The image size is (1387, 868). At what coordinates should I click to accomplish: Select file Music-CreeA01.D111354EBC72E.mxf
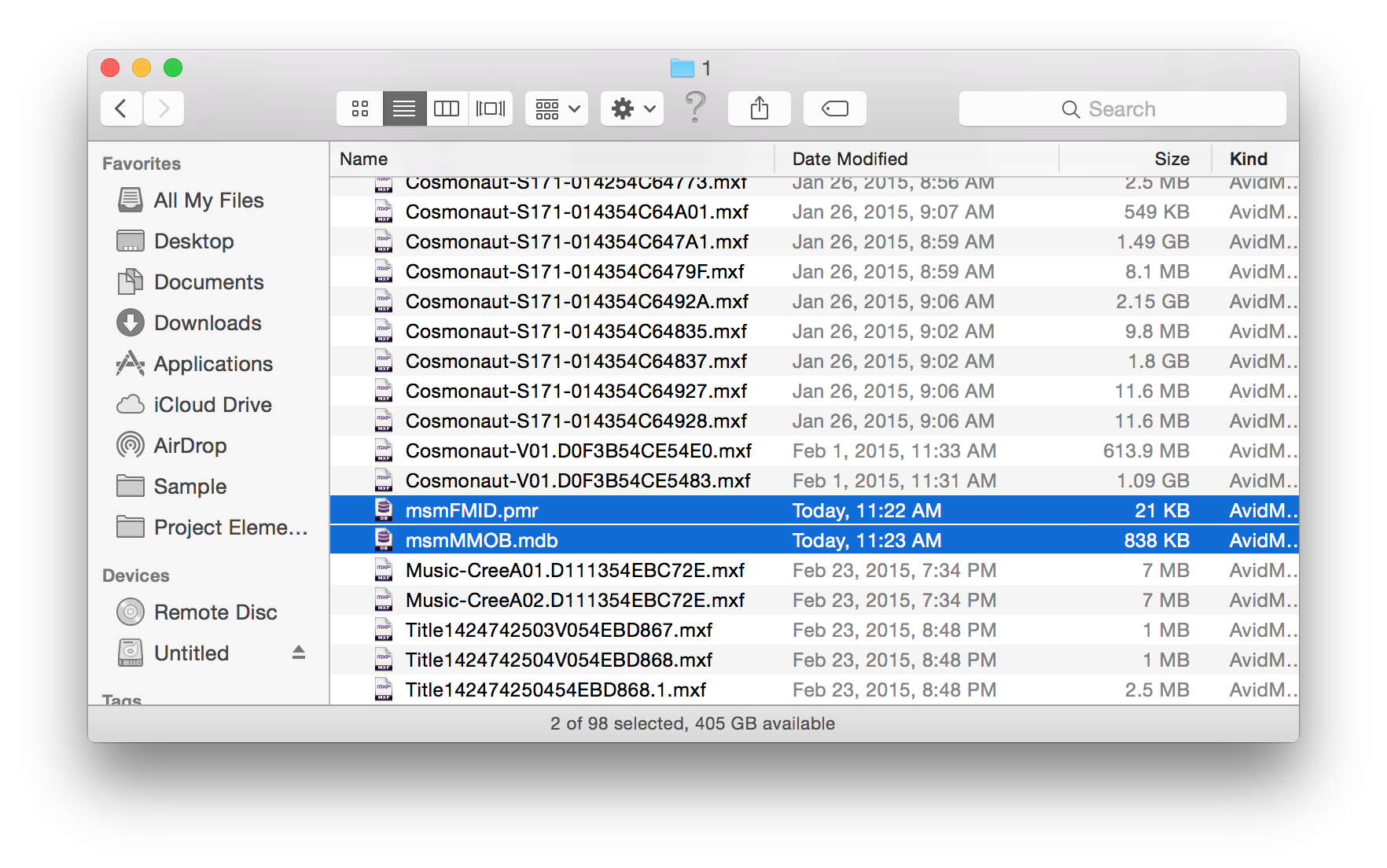click(815, 570)
